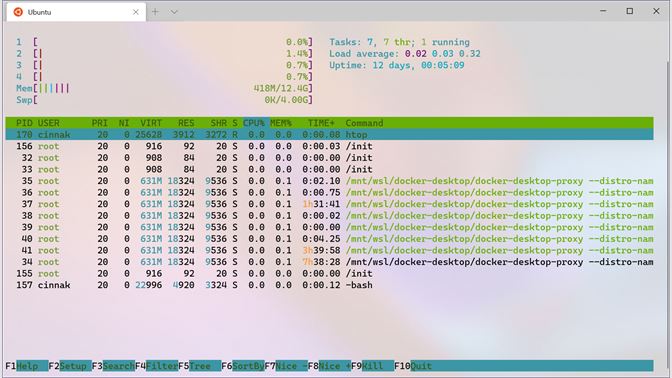
Task: Click the 7h38:28 time value
Action: click(x=321, y=262)
